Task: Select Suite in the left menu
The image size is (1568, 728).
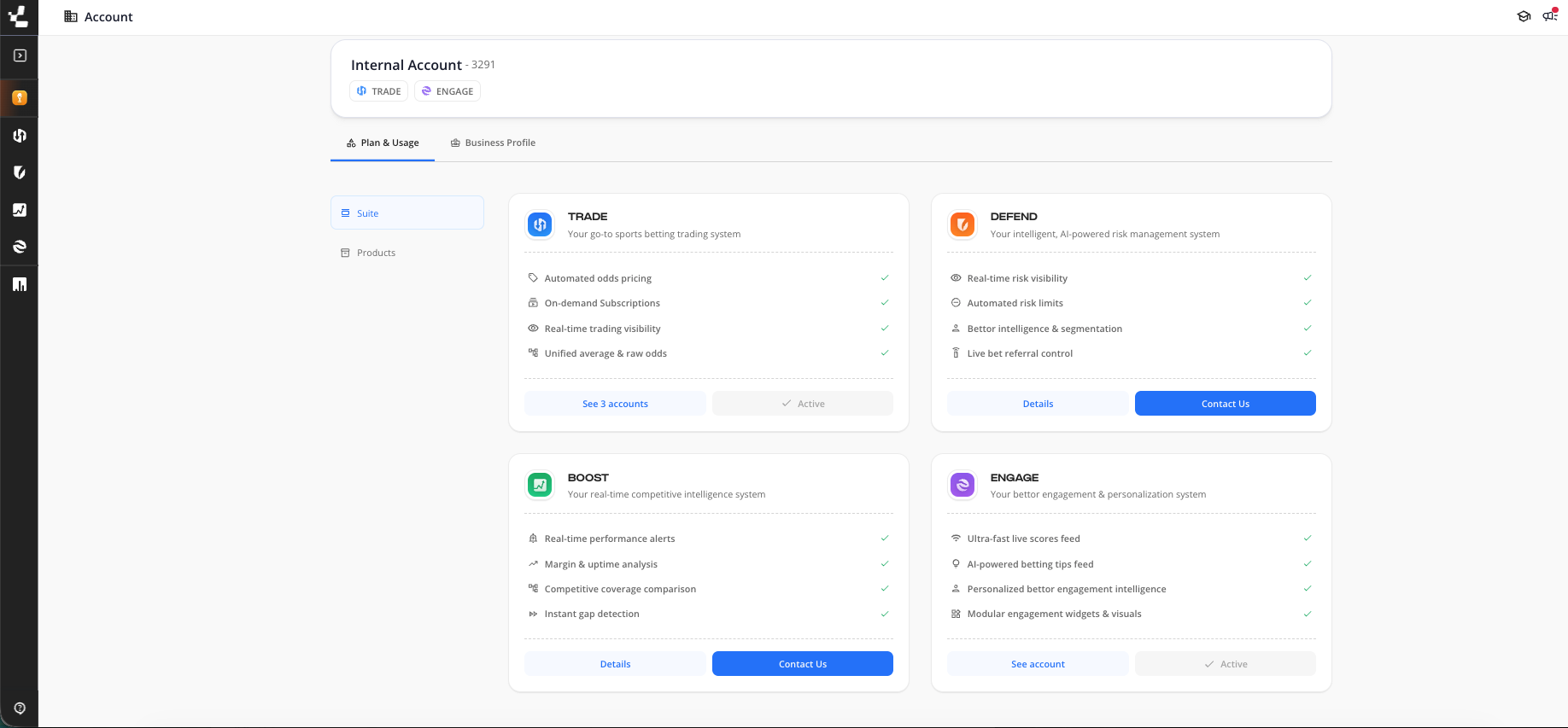Action: click(407, 213)
